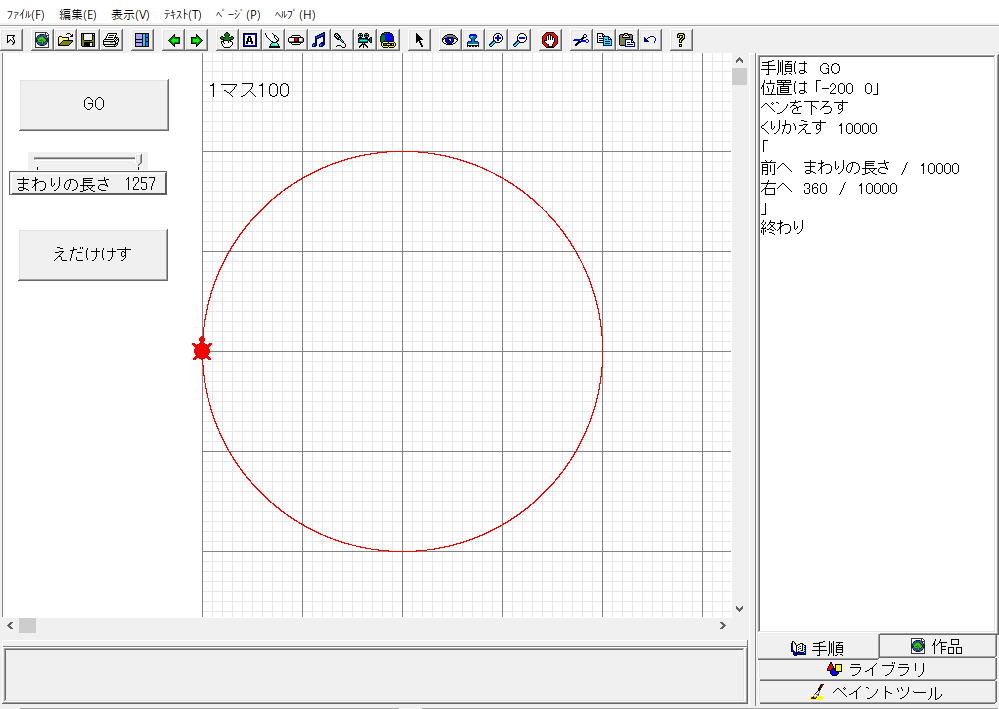Toggle the eye view icon in toolbar
Screen dimensions: 999x709
pos(450,40)
